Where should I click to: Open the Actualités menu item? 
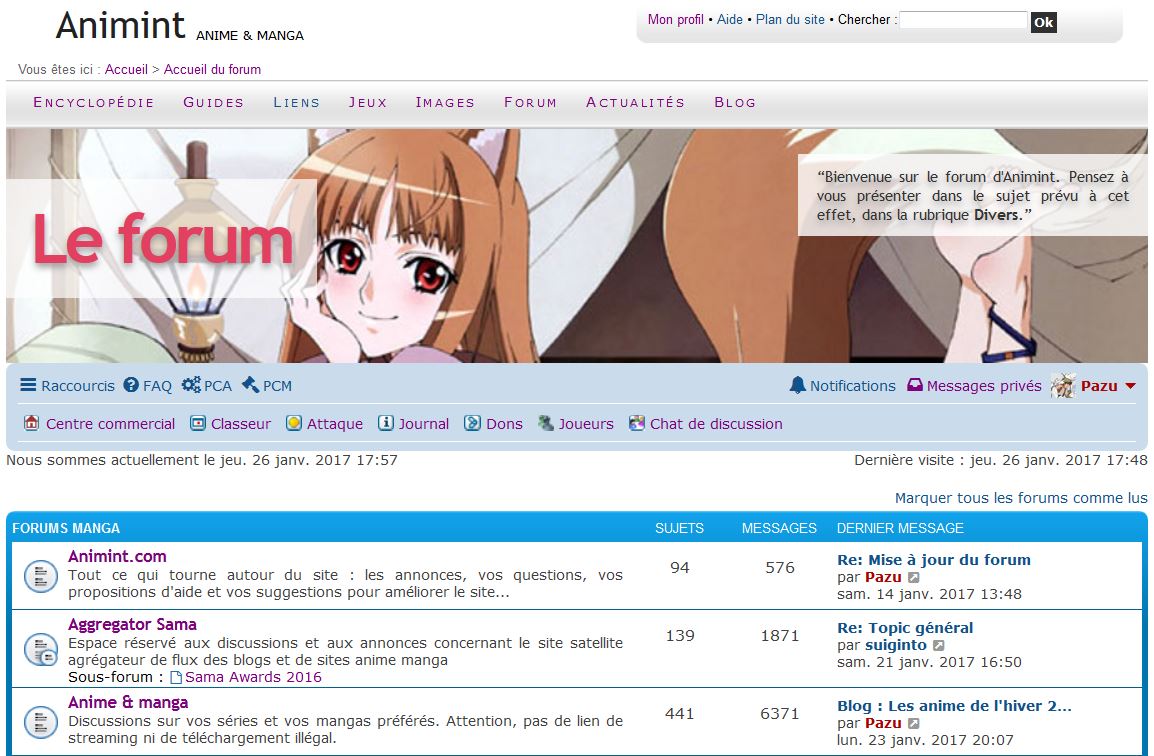[x=635, y=102]
